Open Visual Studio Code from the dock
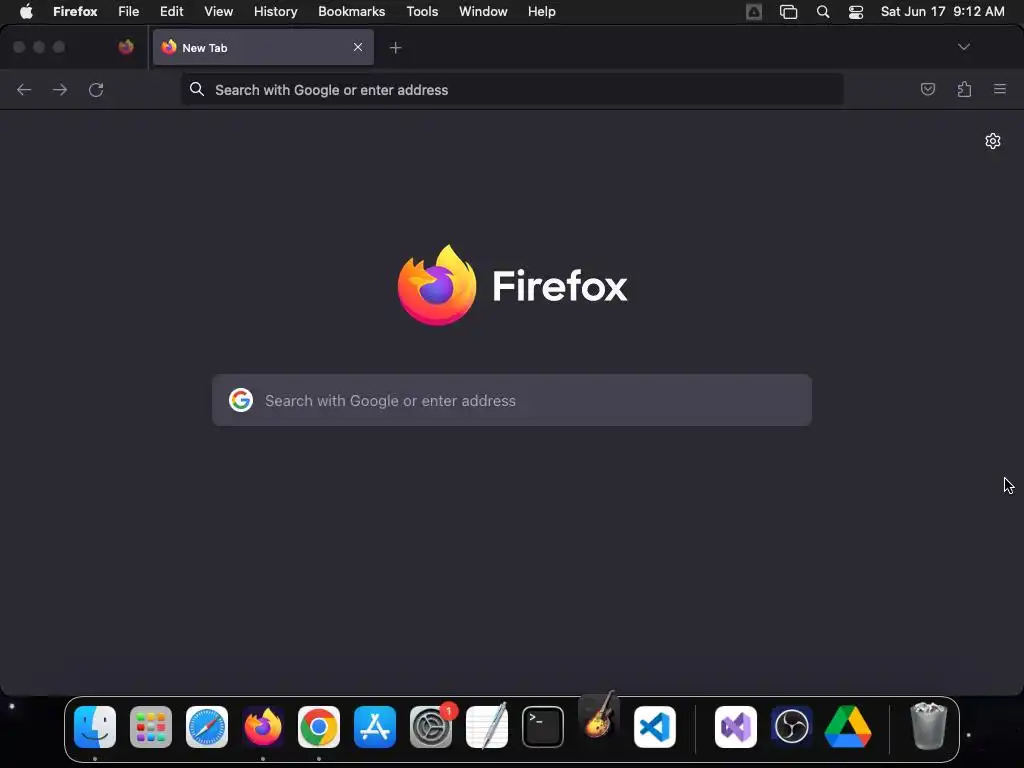 655,727
